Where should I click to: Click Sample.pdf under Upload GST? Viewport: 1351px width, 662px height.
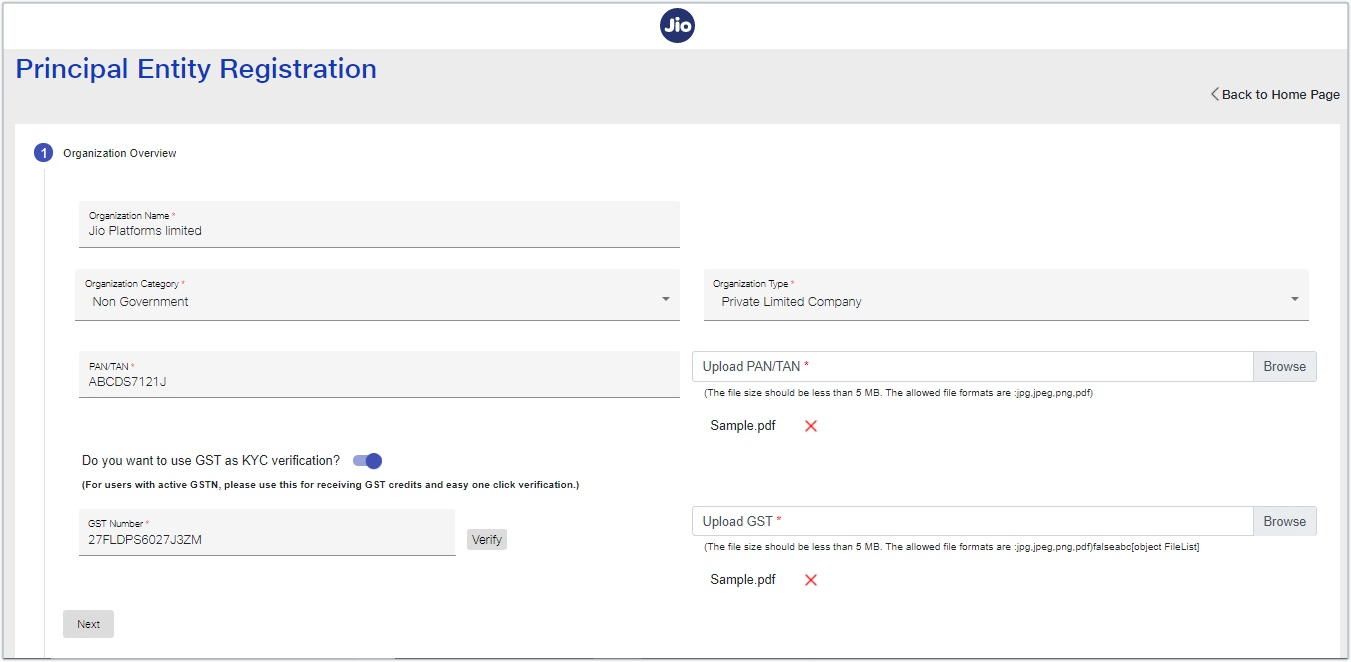pos(743,580)
